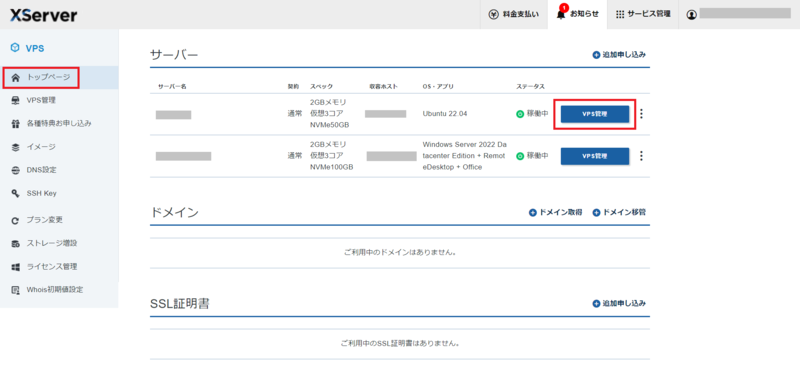
Task: Click the grid icon beside サービス管理
Action: [620, 14]
